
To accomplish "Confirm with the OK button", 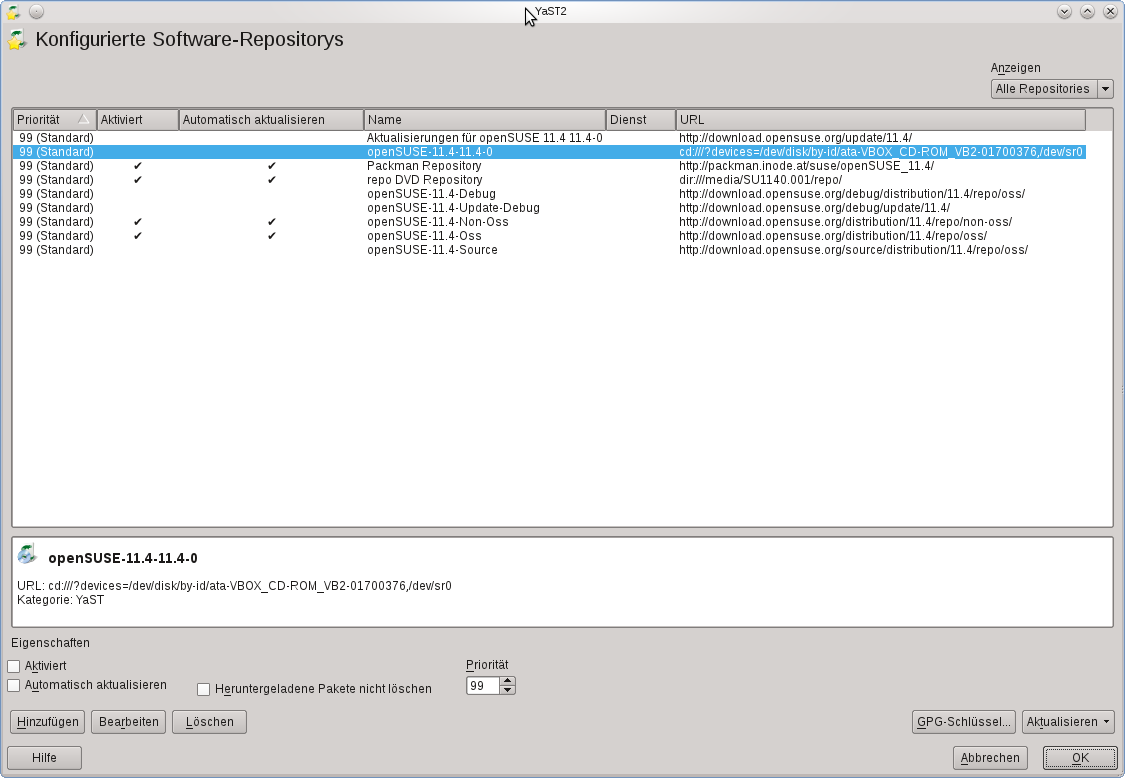I will click(1081, 758).
